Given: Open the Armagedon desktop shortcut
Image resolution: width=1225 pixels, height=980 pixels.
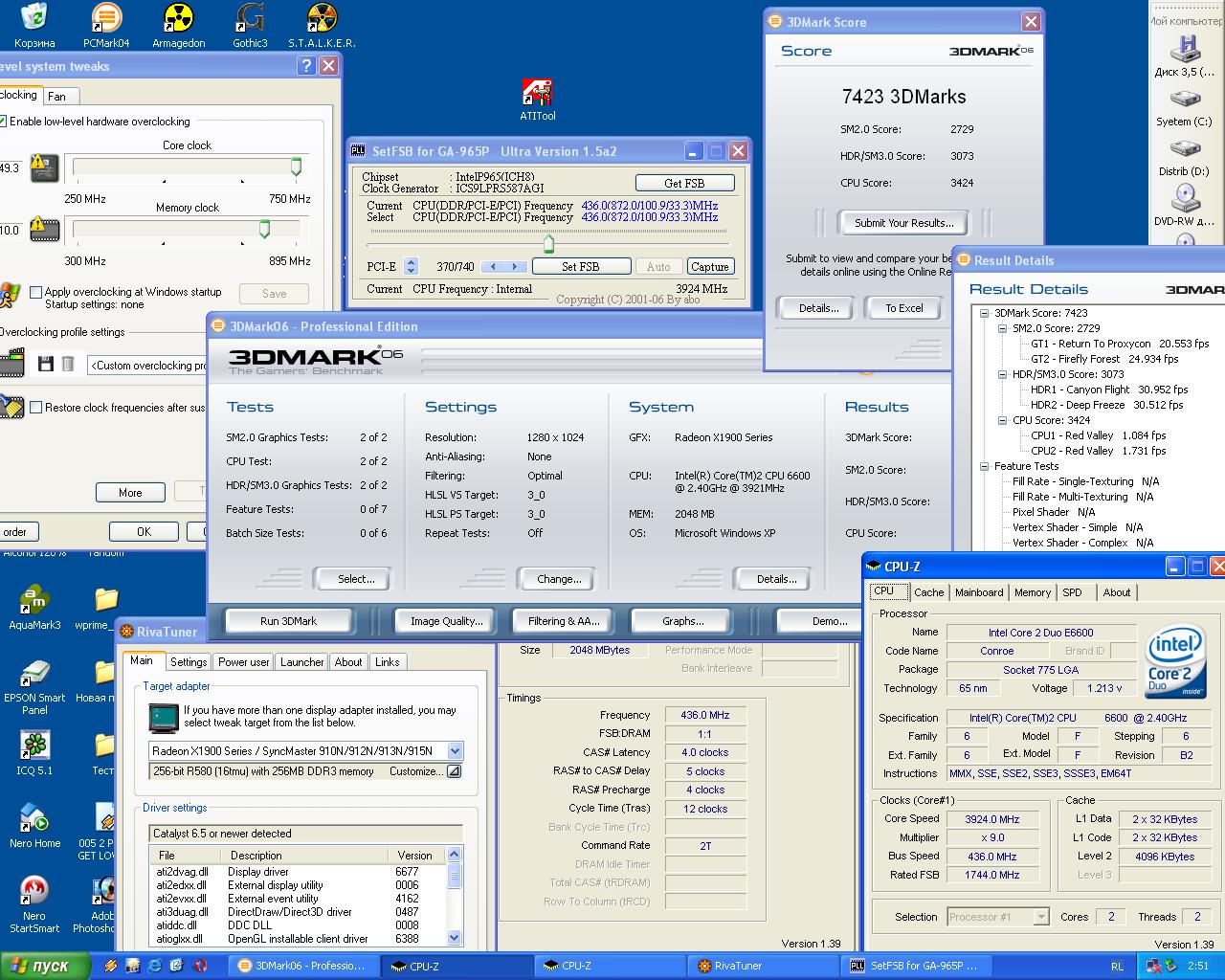Looking at the screenshot, I should point(179,25).
